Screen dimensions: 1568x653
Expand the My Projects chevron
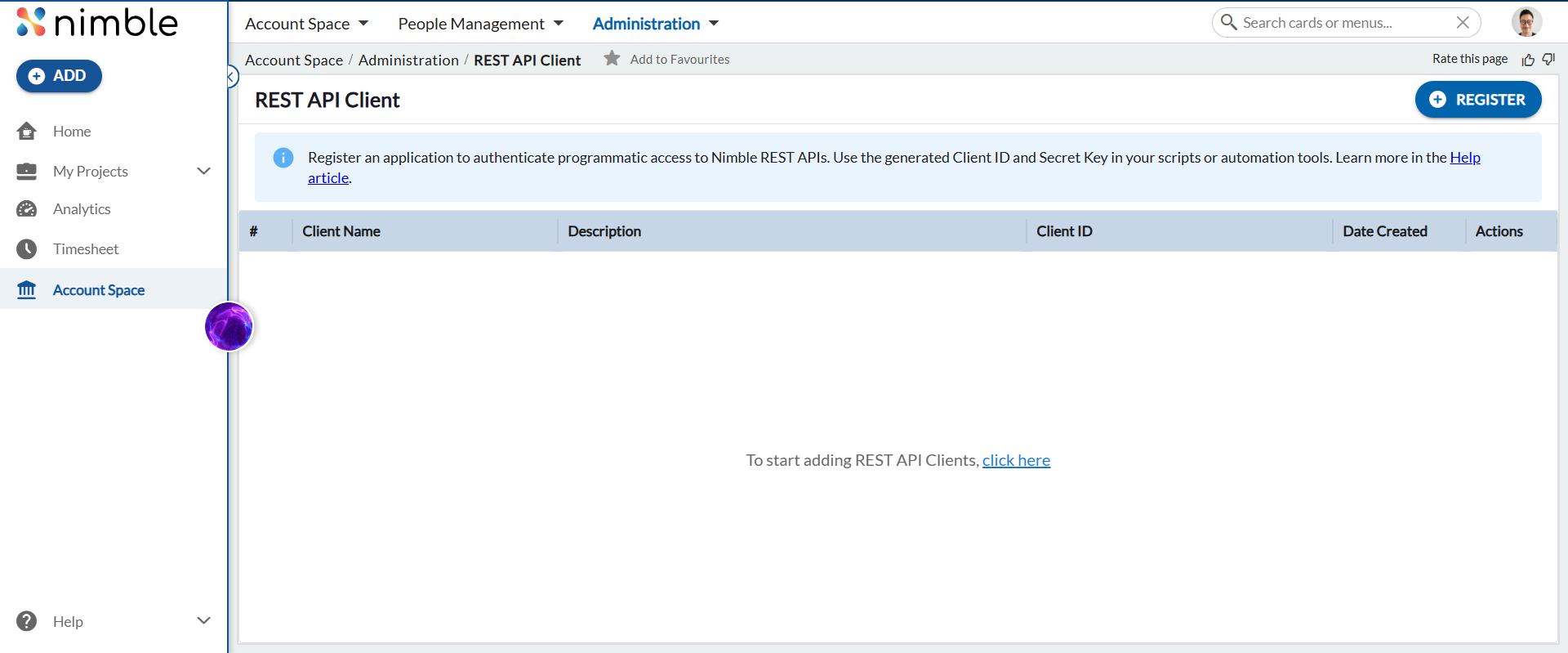pos(204,171)
